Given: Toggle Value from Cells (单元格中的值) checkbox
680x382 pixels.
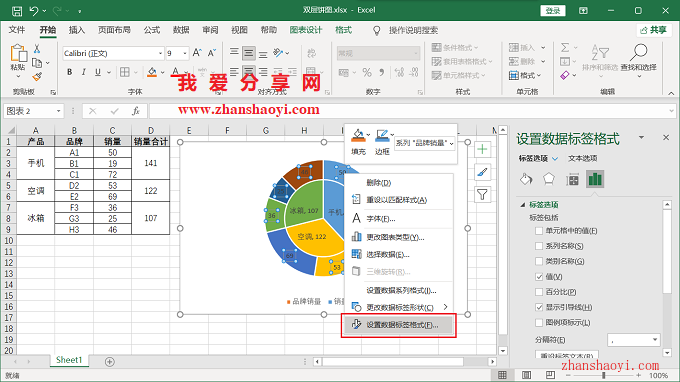Looking at the screenshot, I should click(539, 231).
